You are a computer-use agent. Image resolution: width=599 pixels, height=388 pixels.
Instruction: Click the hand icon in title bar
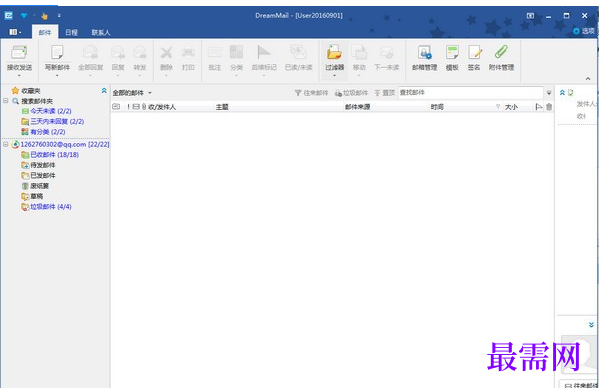[45, 16]
